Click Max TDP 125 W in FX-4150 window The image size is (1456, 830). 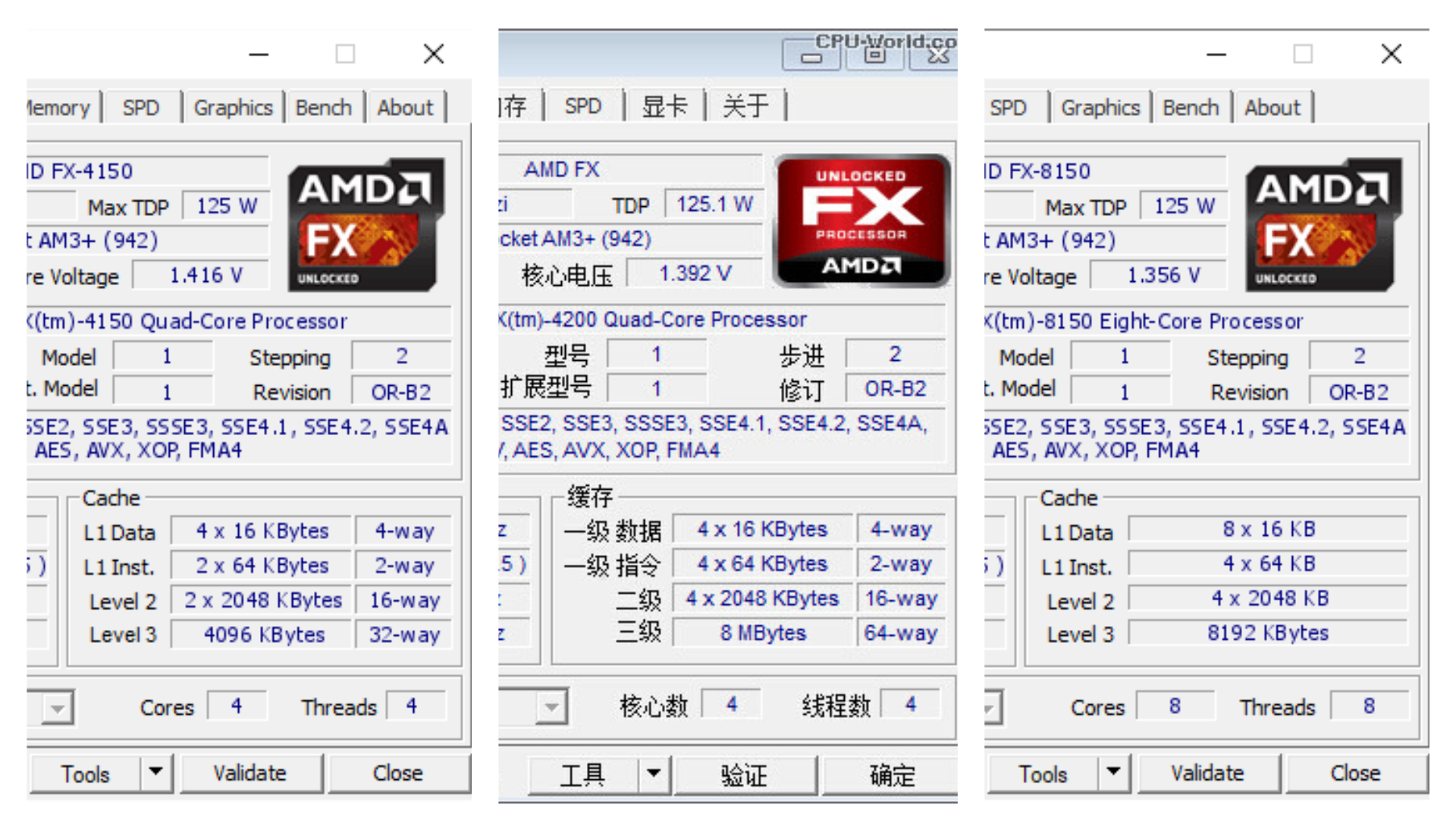227,206
